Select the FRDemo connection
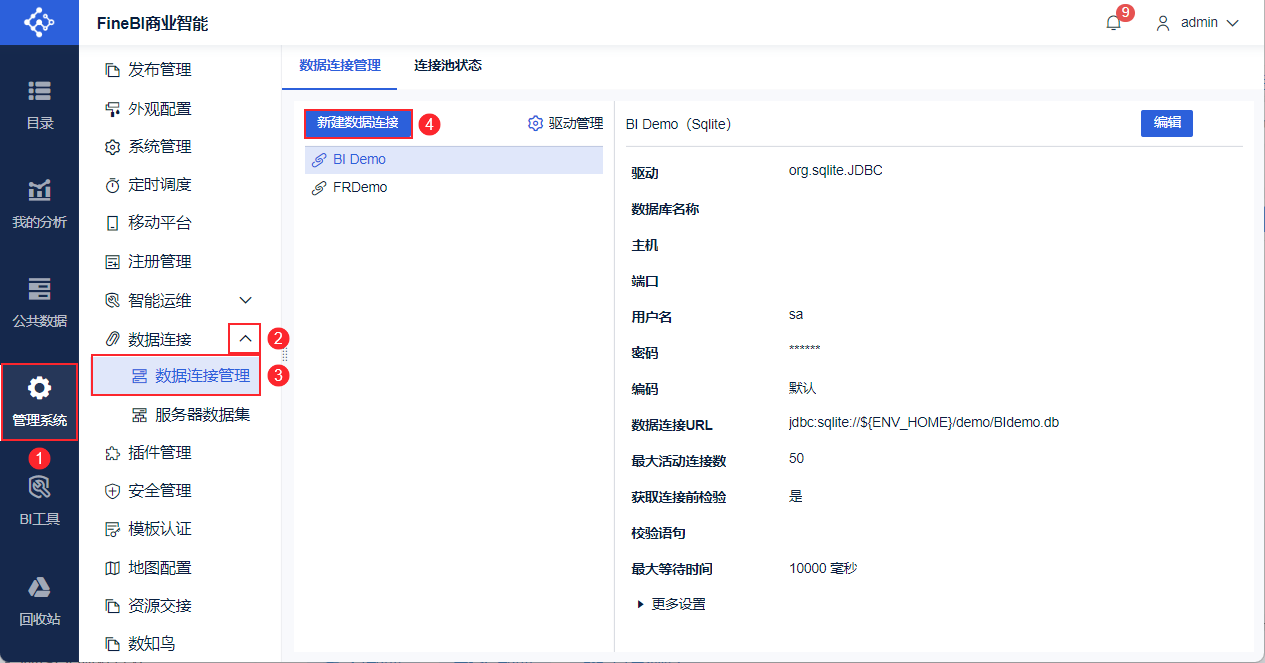1265x663 pixels. 454,188
